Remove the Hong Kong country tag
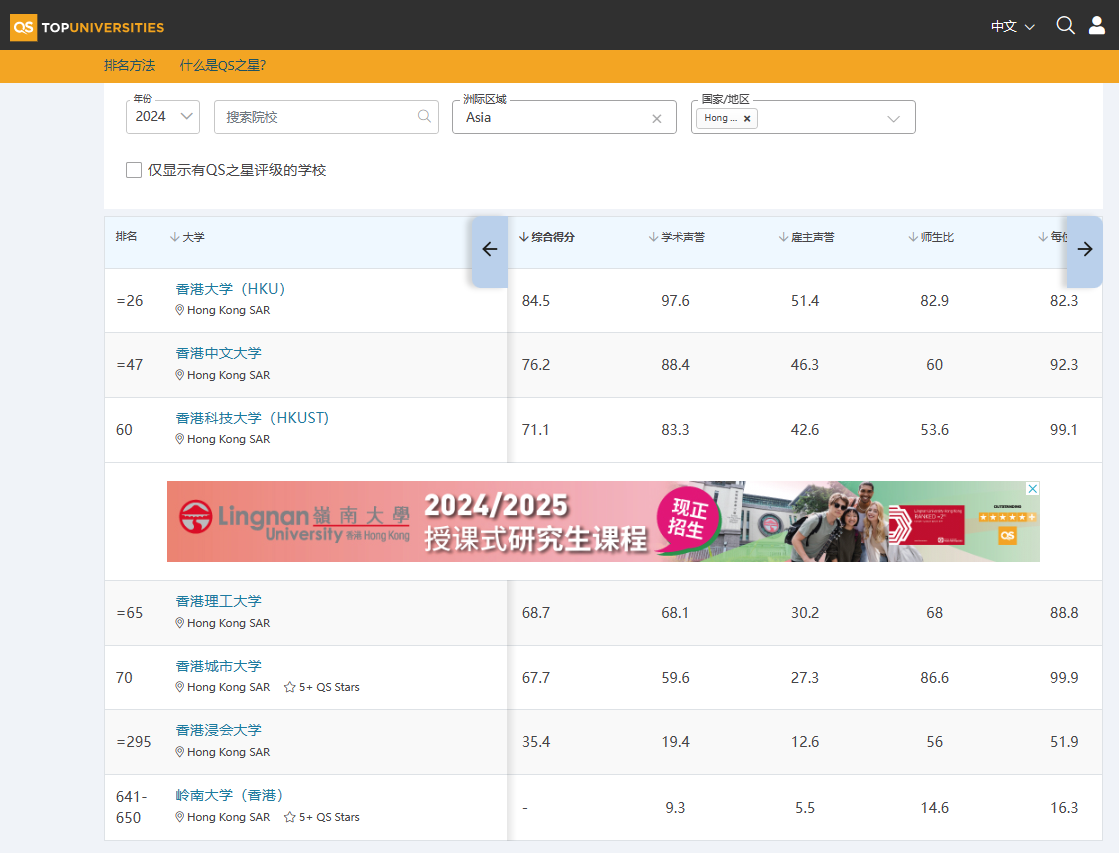 (746, 118)
